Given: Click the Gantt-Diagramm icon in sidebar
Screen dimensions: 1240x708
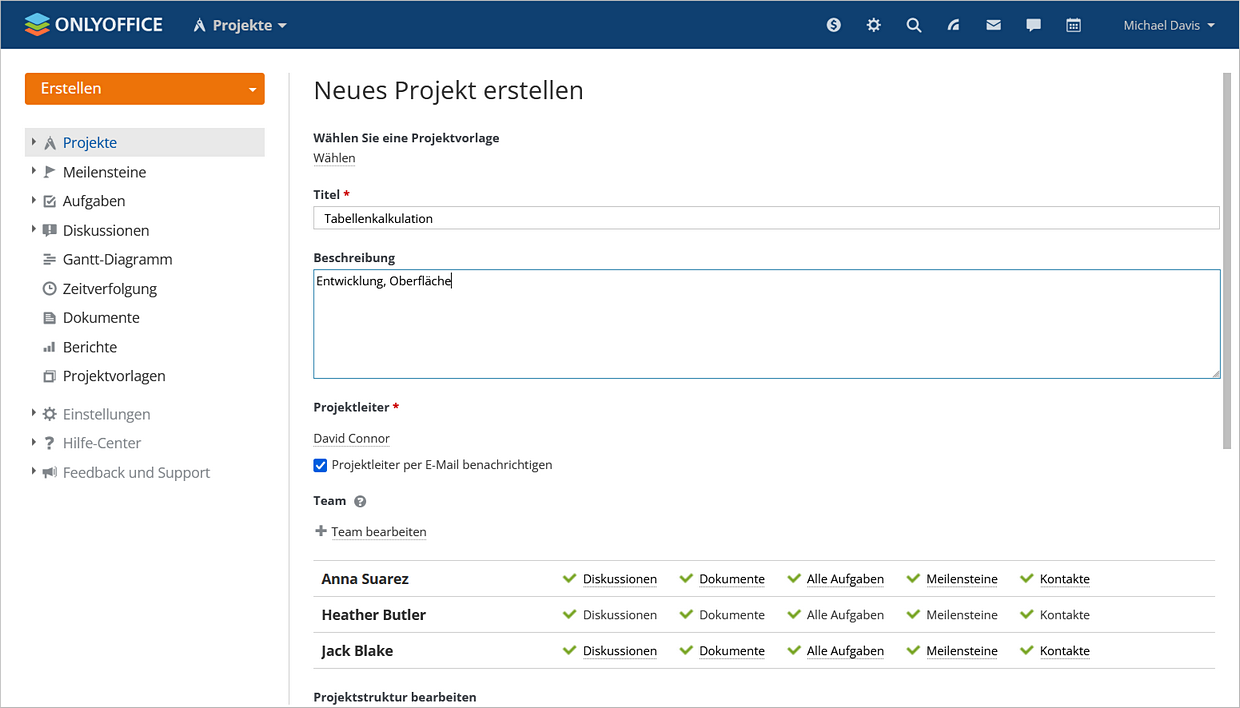Looking at the screenshot, I should tap(50, 259).
